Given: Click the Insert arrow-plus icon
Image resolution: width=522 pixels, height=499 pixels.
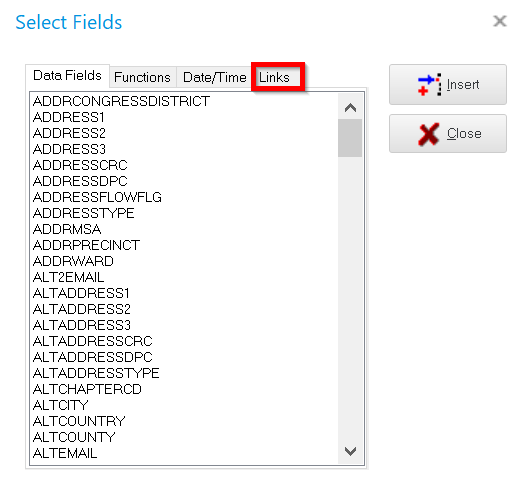Looking at the screenshot, I should 429,85.
